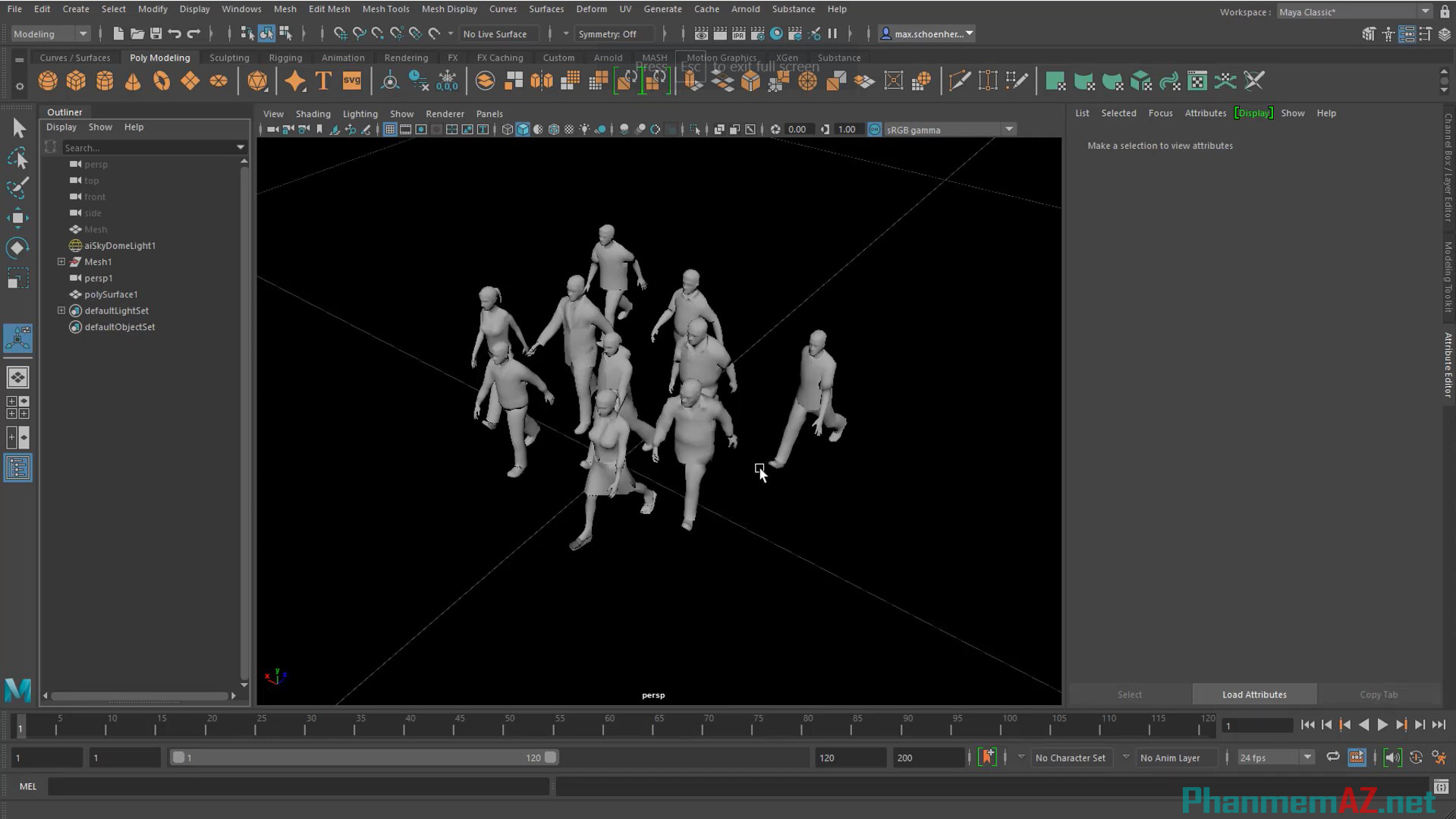Switch to the Sculpting shelf tab
Image resolution: width=1456 pixels, height=819 pixels.
pyautogui.click(x=229, y=57)
